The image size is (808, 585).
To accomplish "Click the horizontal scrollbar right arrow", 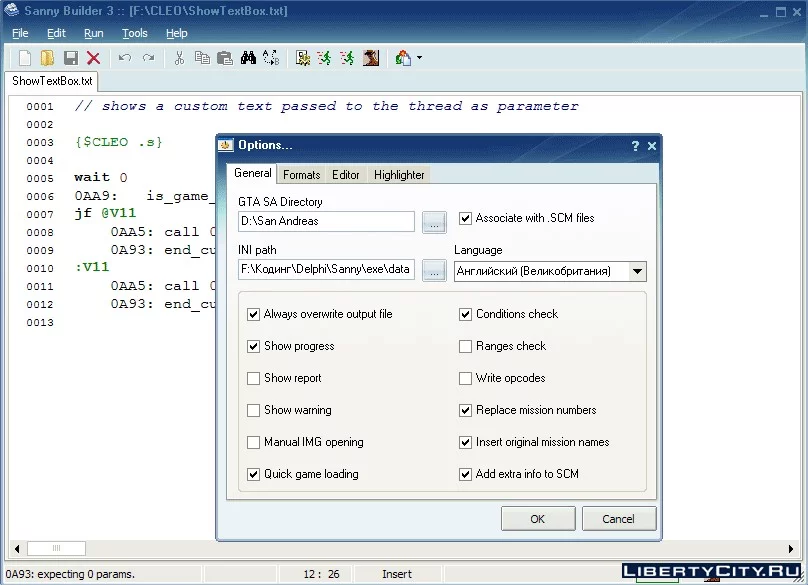I will (790, 548).
